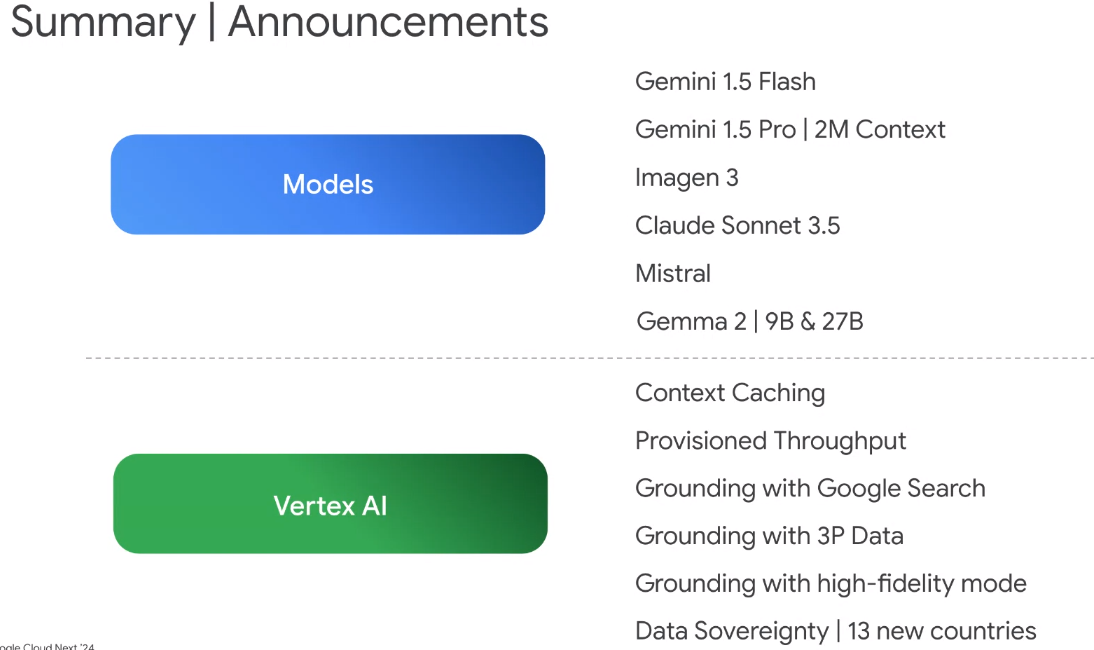Click the 13 new countries text

tap(941, 632)
